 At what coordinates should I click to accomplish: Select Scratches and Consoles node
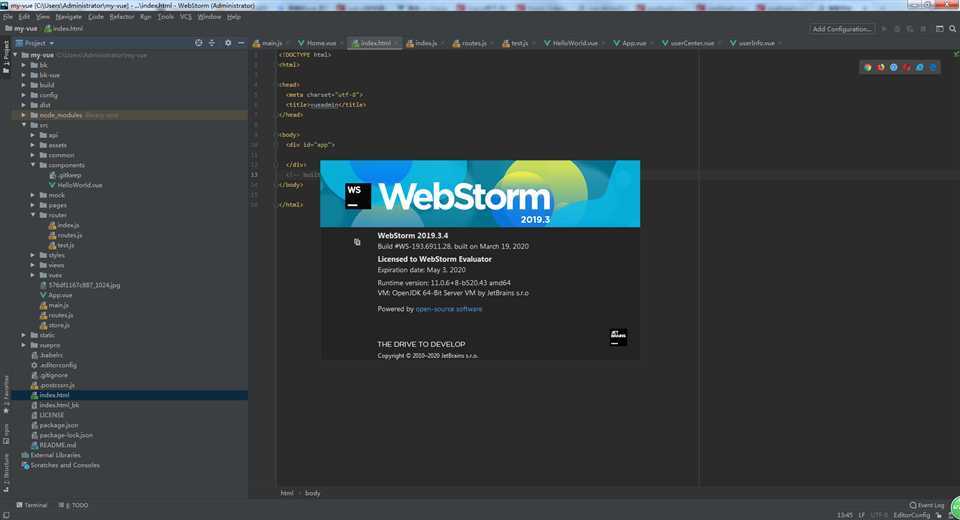click(60, 465)
